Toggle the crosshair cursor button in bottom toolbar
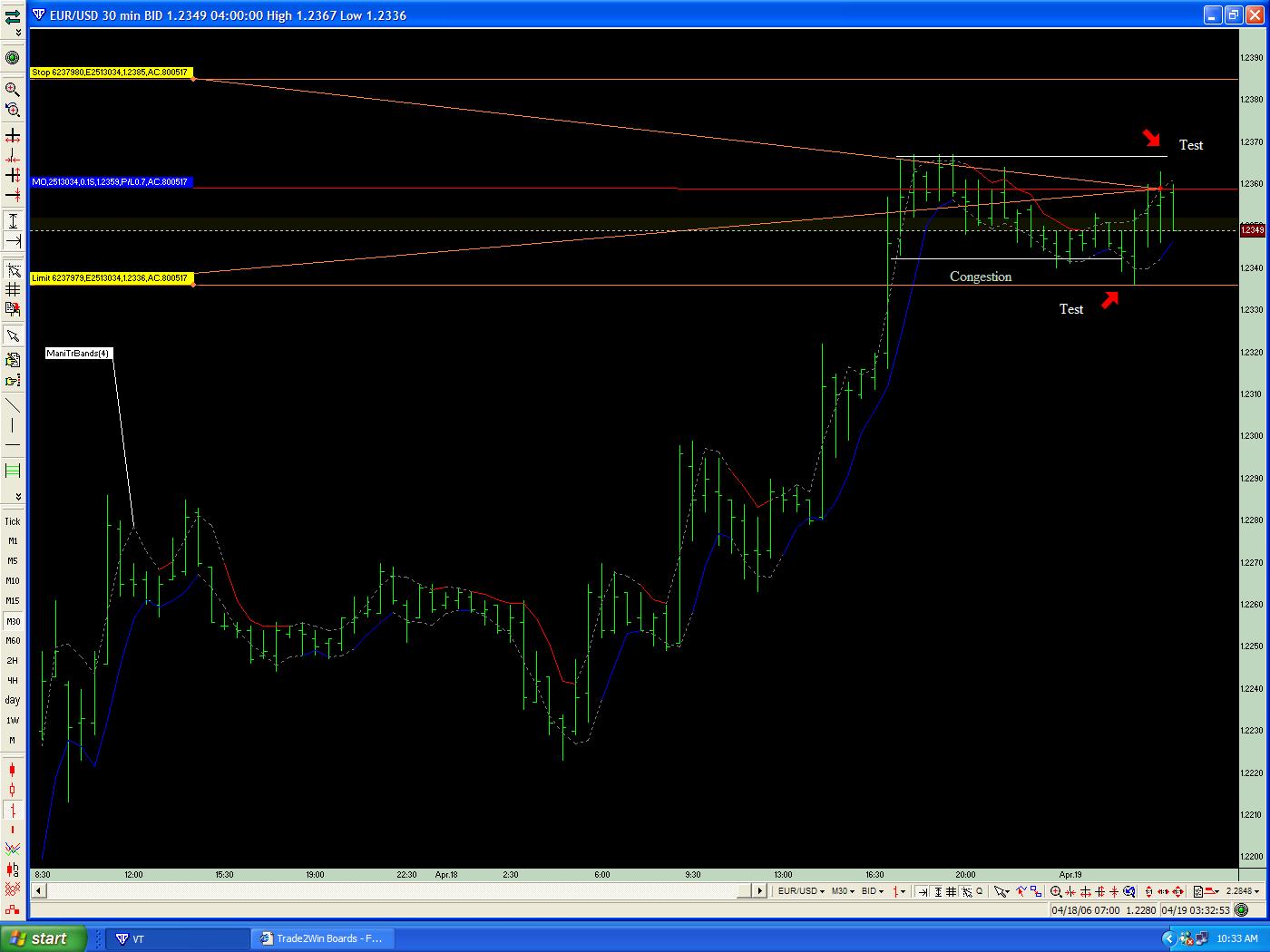1270x952 pixels. pyautogui.click(x=967, y=891)
